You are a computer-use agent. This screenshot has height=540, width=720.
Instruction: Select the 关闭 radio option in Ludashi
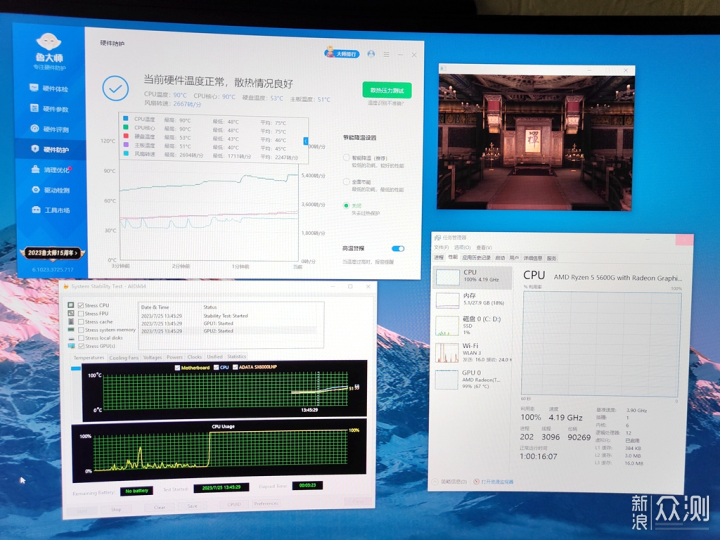[x=346, y=205]
